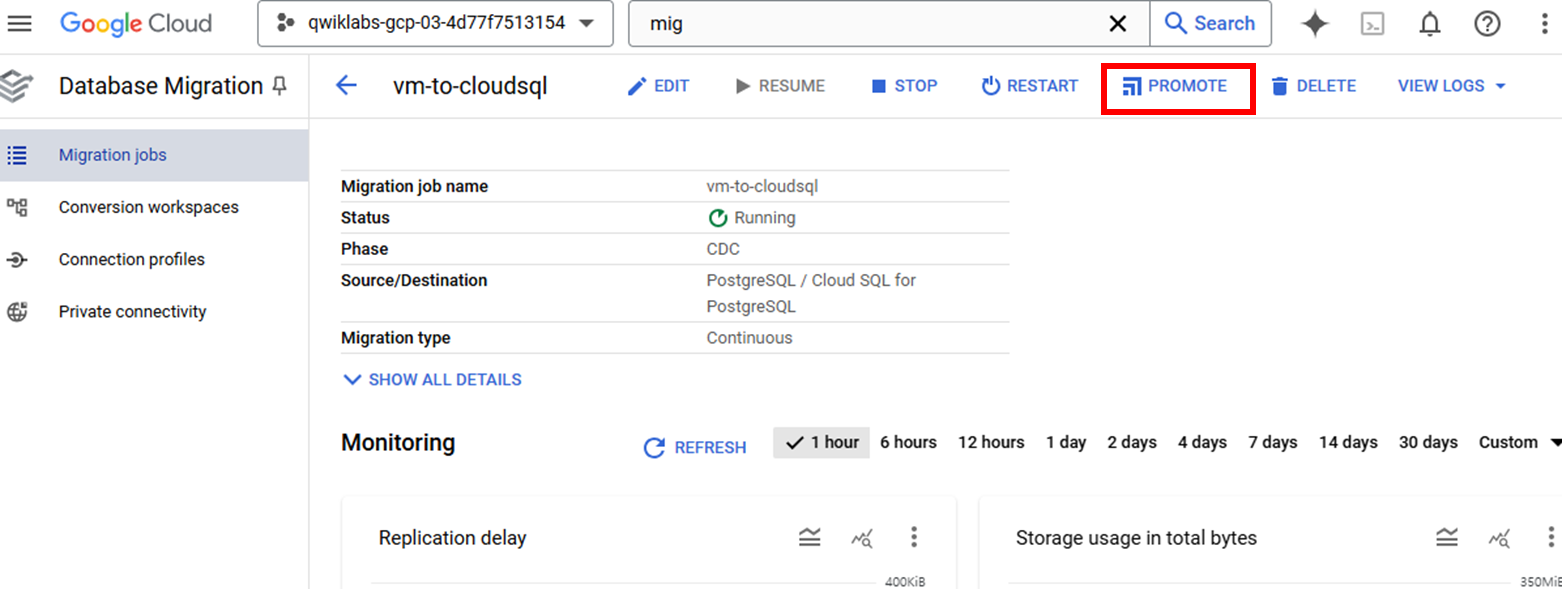Open the project selector qwiklabs-gcp-03-4d77f7513154
This screenshot has height=589, width=1562.
click(435, 24)
